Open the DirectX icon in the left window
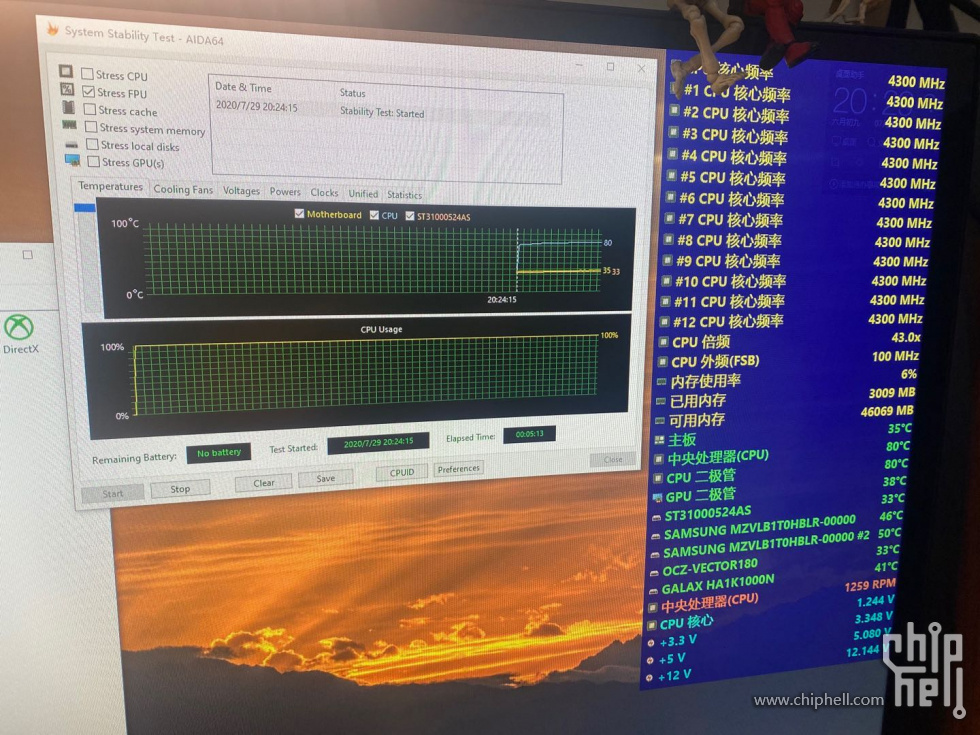This screenshot has width=980, height=735. pyautogui.click(x=19, y=334)
